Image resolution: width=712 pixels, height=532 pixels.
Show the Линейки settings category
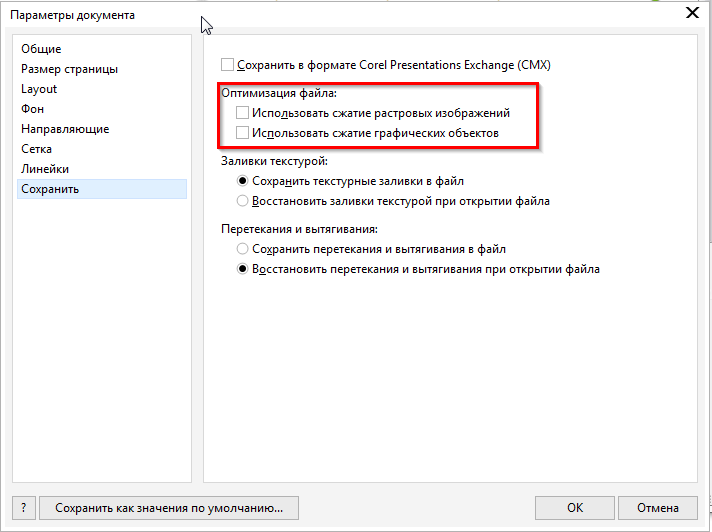45,169
